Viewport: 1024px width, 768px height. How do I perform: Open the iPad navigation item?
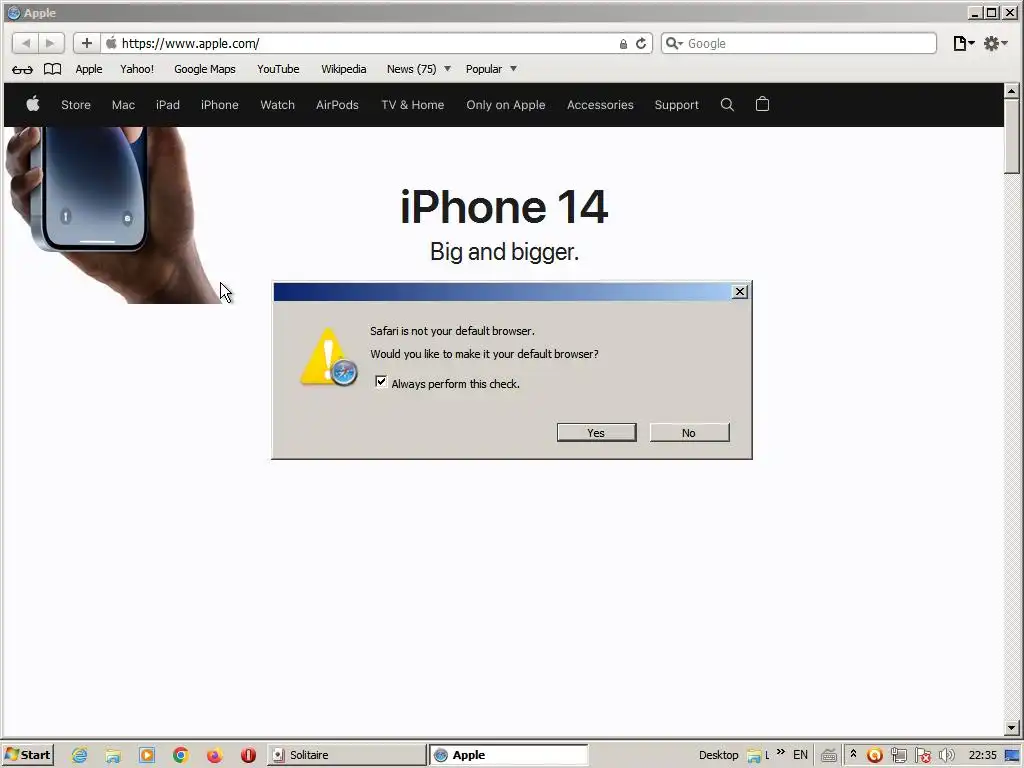[168, 104]
